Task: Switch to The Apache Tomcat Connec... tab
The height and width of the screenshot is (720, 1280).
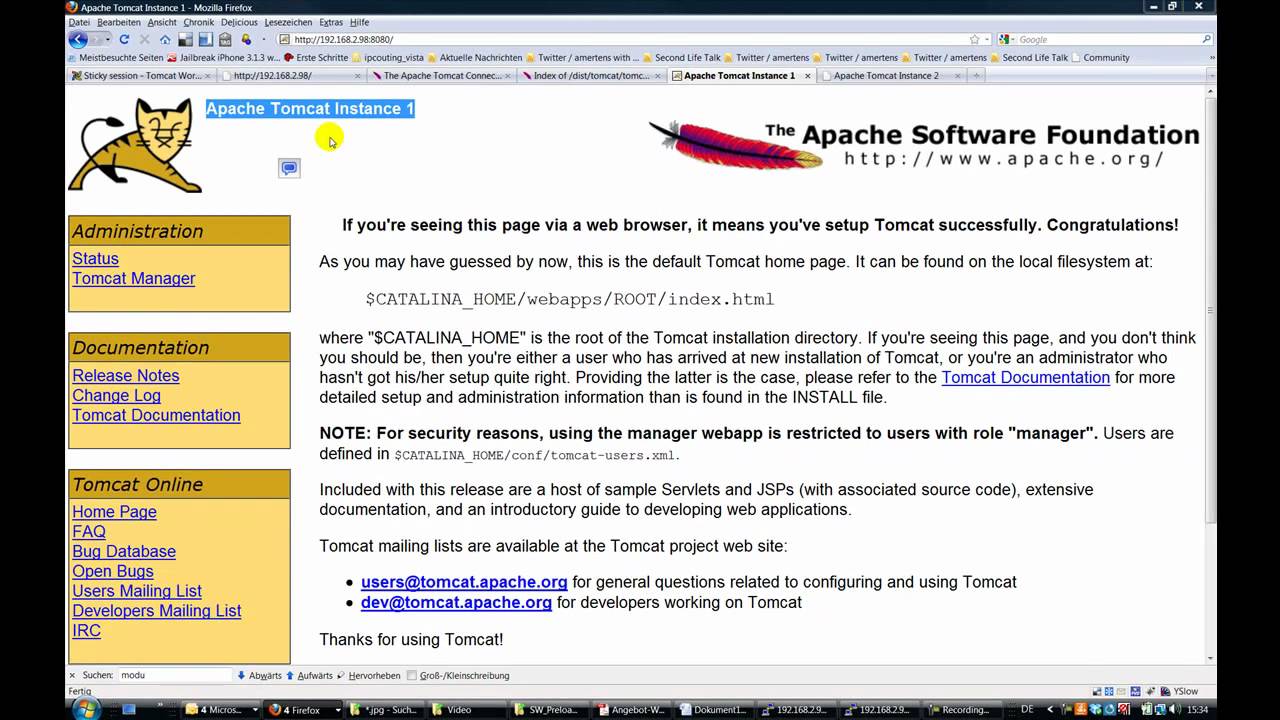Action: (441, 76)
